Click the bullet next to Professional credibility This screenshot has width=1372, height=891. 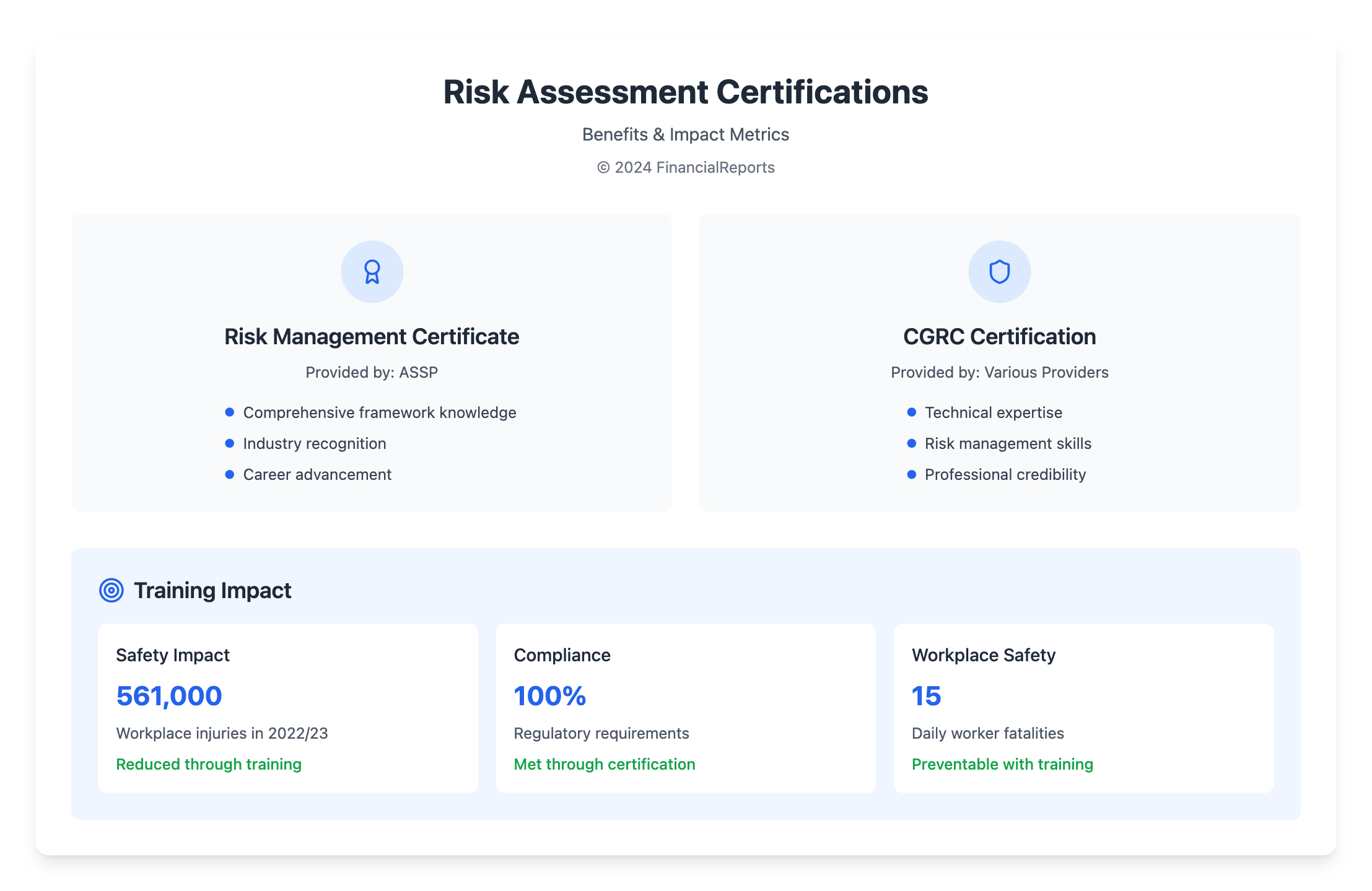pyautogui.click(x=911, y=474)
